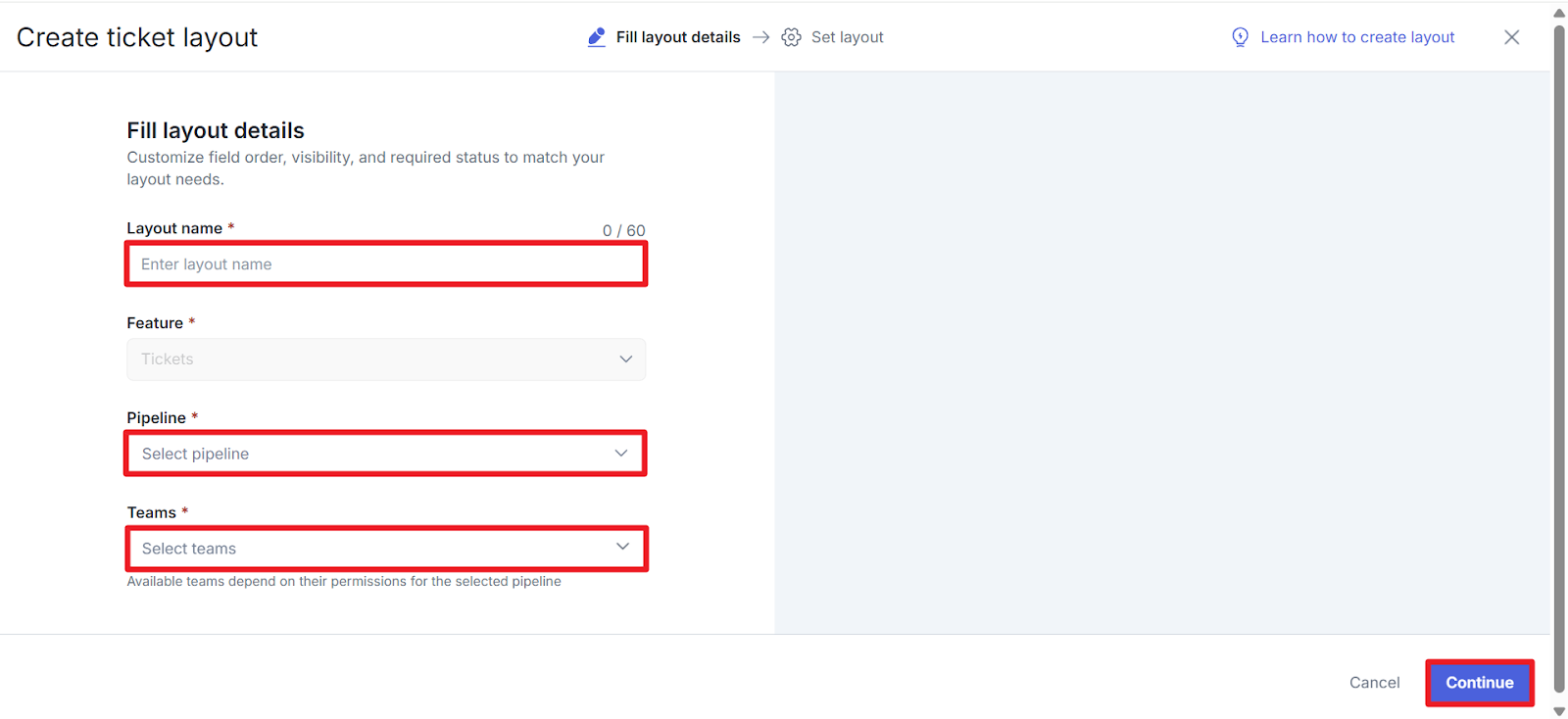Focus the Enter layout name field
The height and width of the screenshot is (719, 1568).
coord(385,264)
